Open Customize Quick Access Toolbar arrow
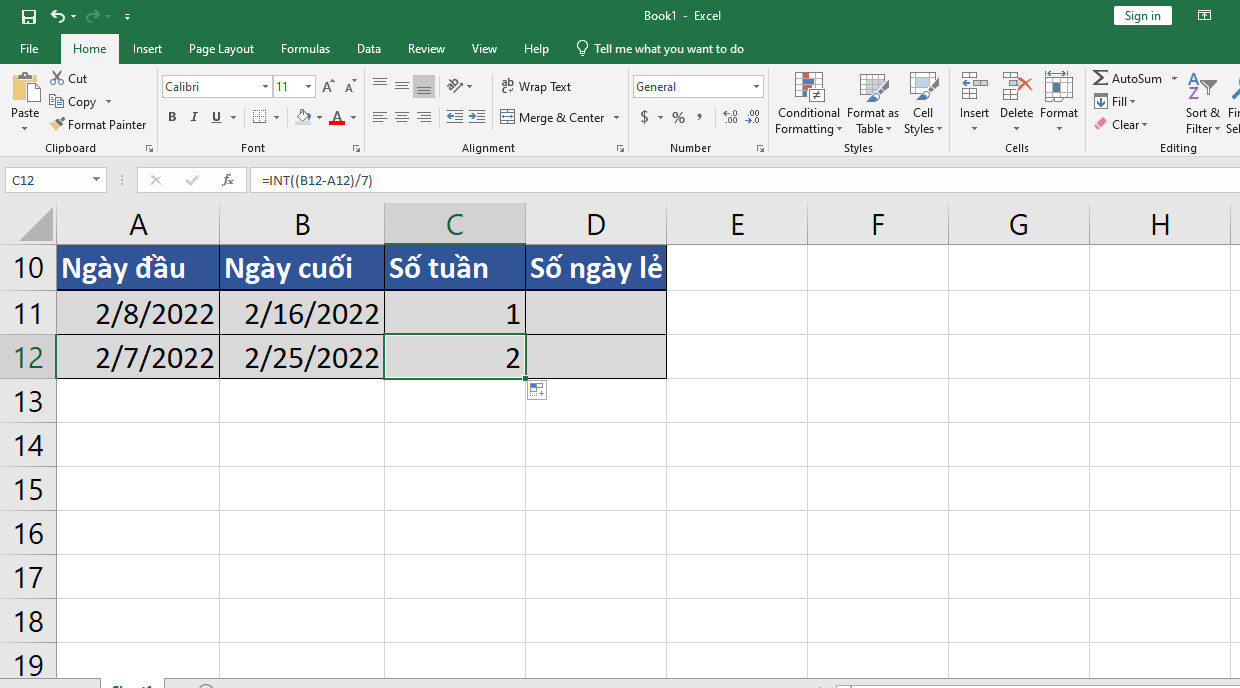 tap(127, 17)
